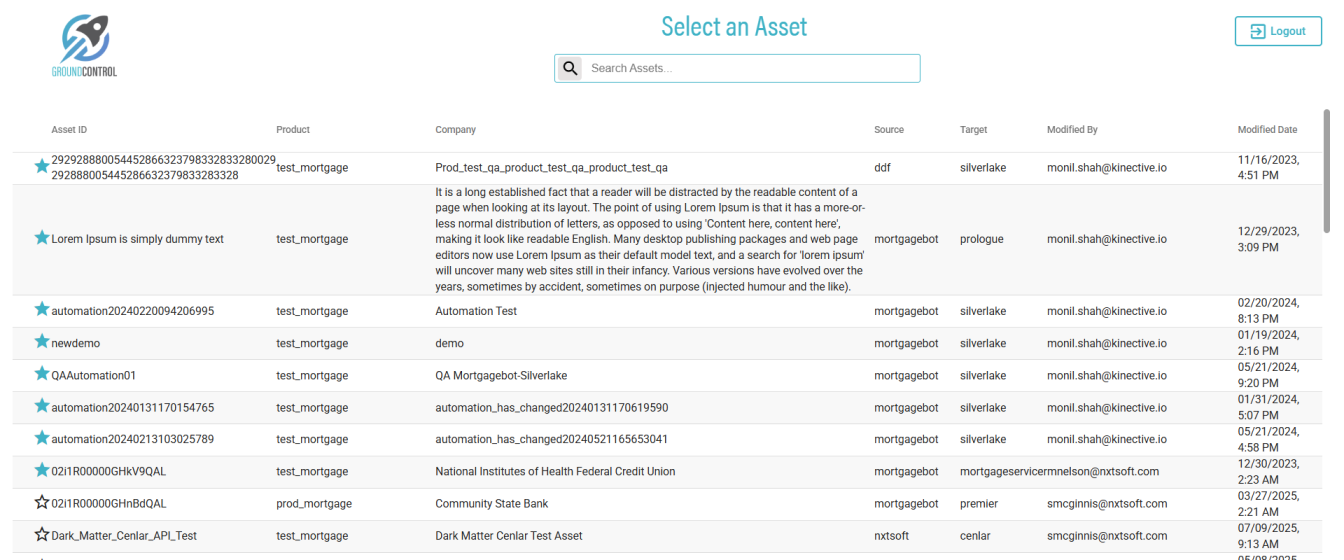
Task: Sort by Modified Date column header
Action: (1267, 130)
